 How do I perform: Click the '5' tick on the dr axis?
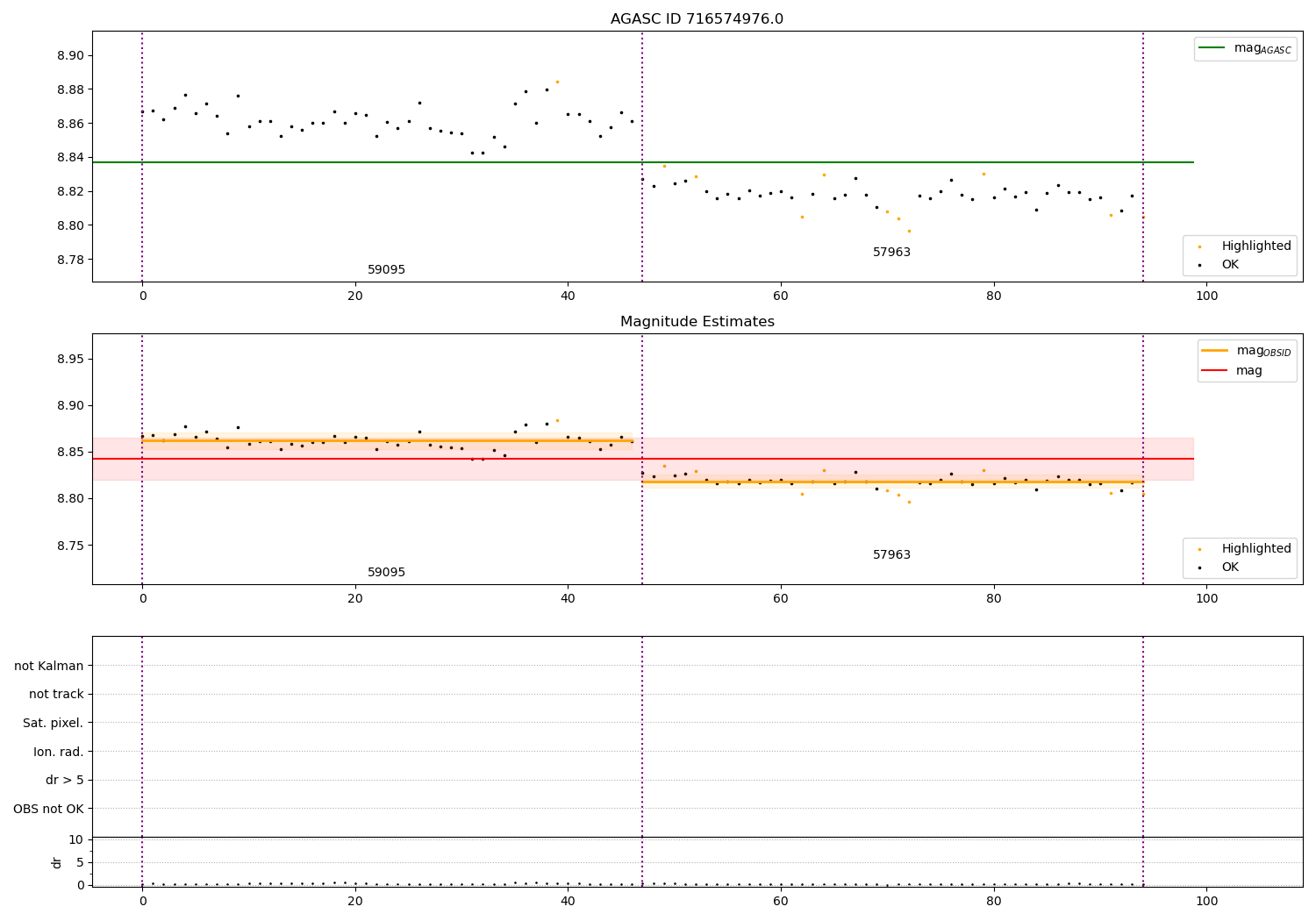click(80, 862)
